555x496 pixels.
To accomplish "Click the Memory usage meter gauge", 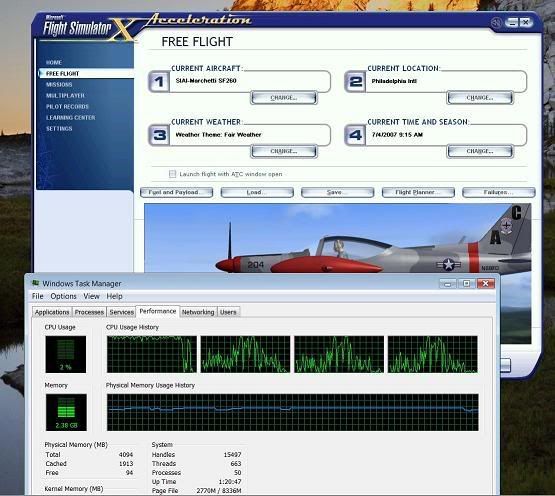I will coord(66,412).
